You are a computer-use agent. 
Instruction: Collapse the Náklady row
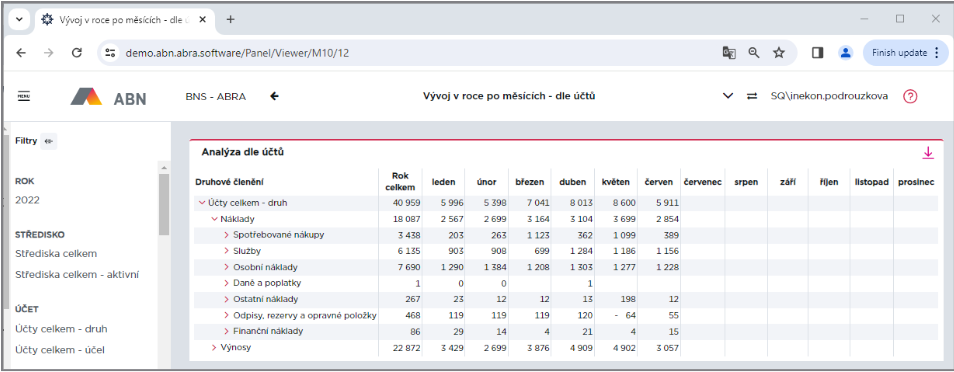pos(214,219)
